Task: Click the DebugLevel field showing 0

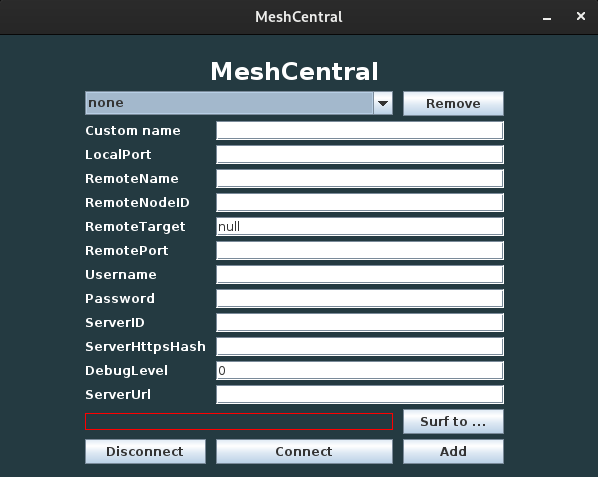Action: point(360,371)
